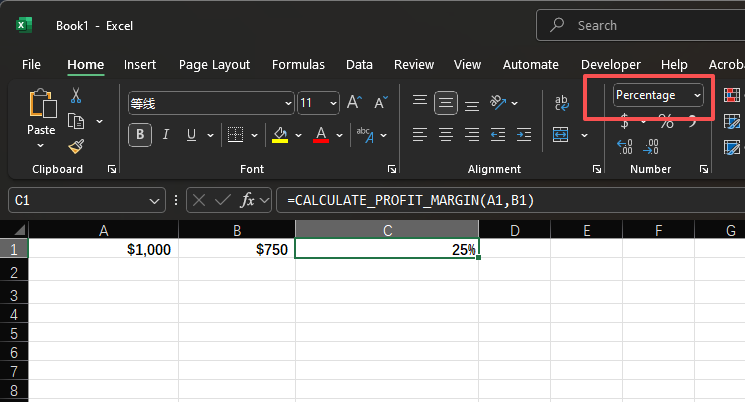Screen dimensions: 745x402
Task: Open the font size dropdown
Action: [334, 103]
